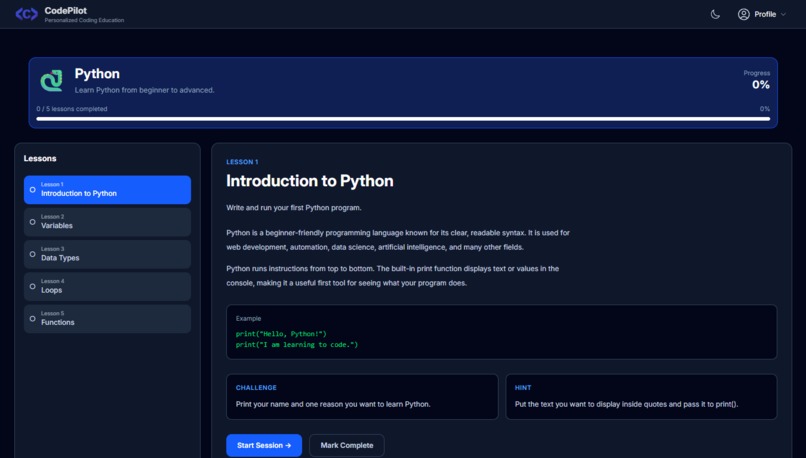Click the Profile avatar icon
Image resolution: width=806 pixels, height=458 pixels.
point(743,14)
